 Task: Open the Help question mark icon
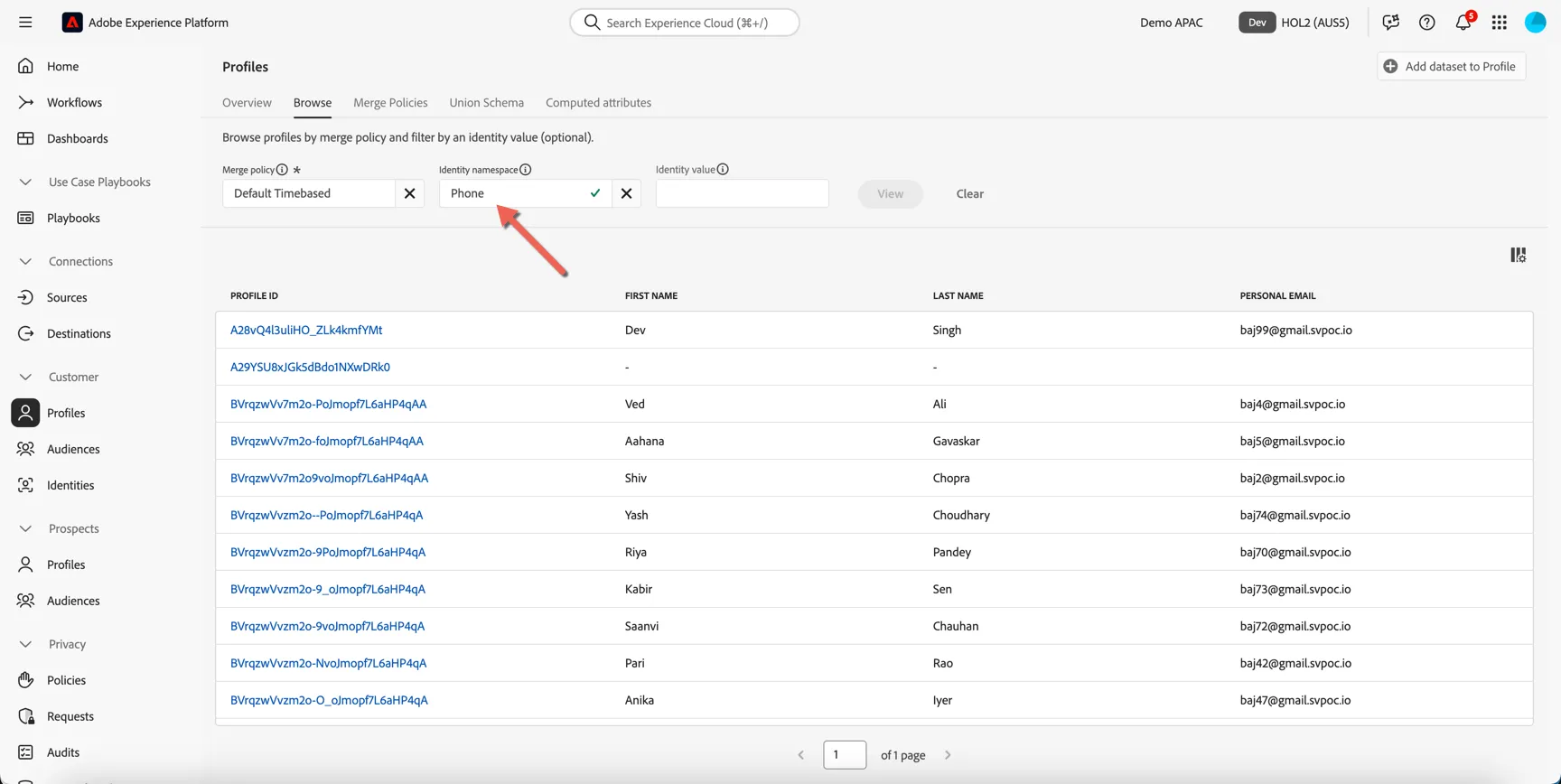1427,23
